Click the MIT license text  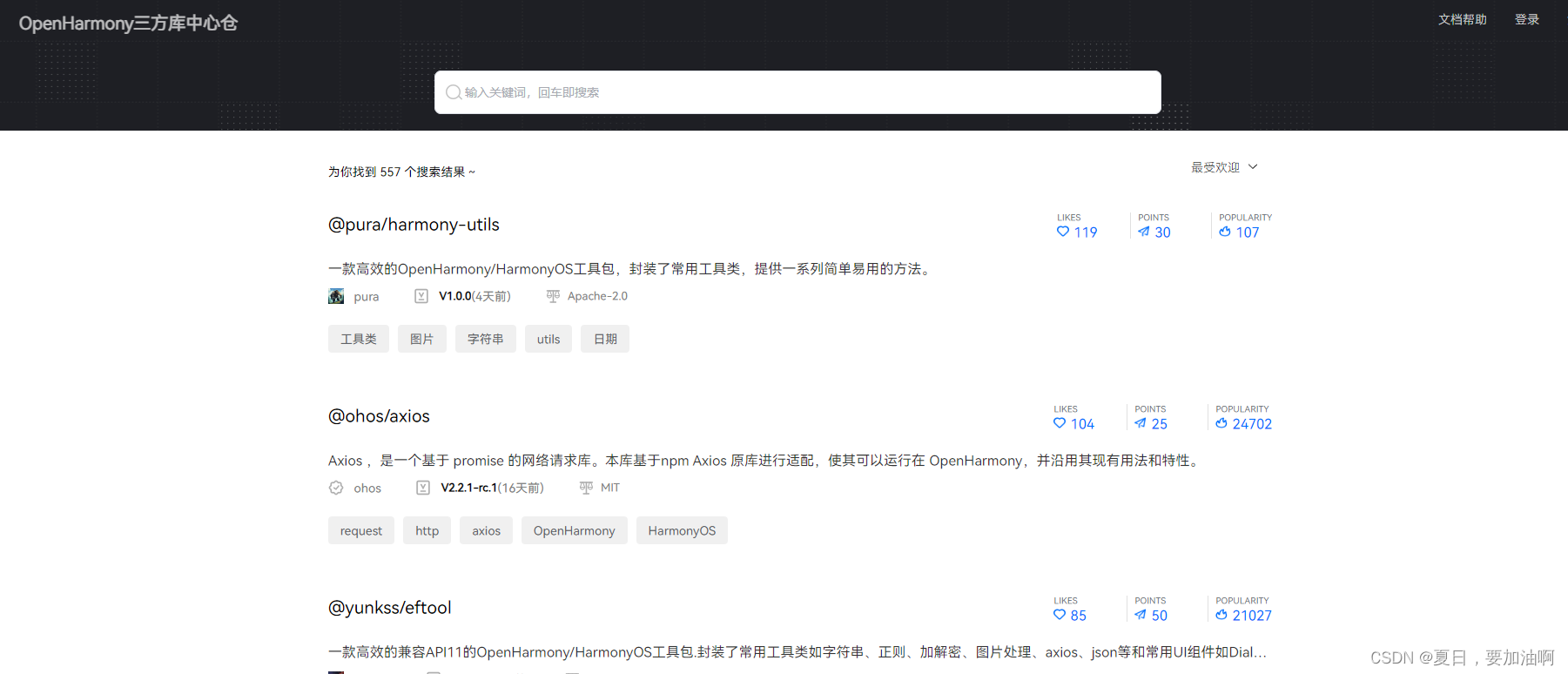(x=610, y=488)
